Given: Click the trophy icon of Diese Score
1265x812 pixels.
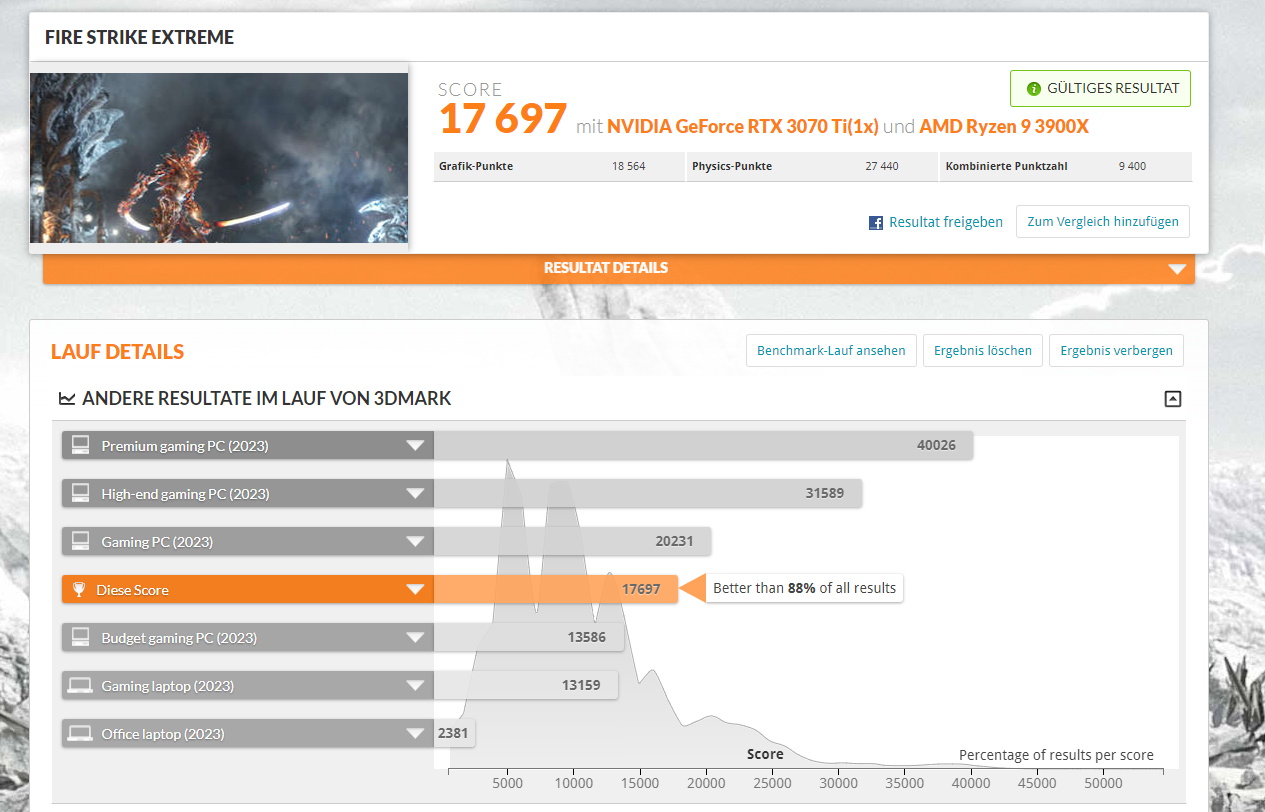Looking at the screenshot, I should coord(80,589).
